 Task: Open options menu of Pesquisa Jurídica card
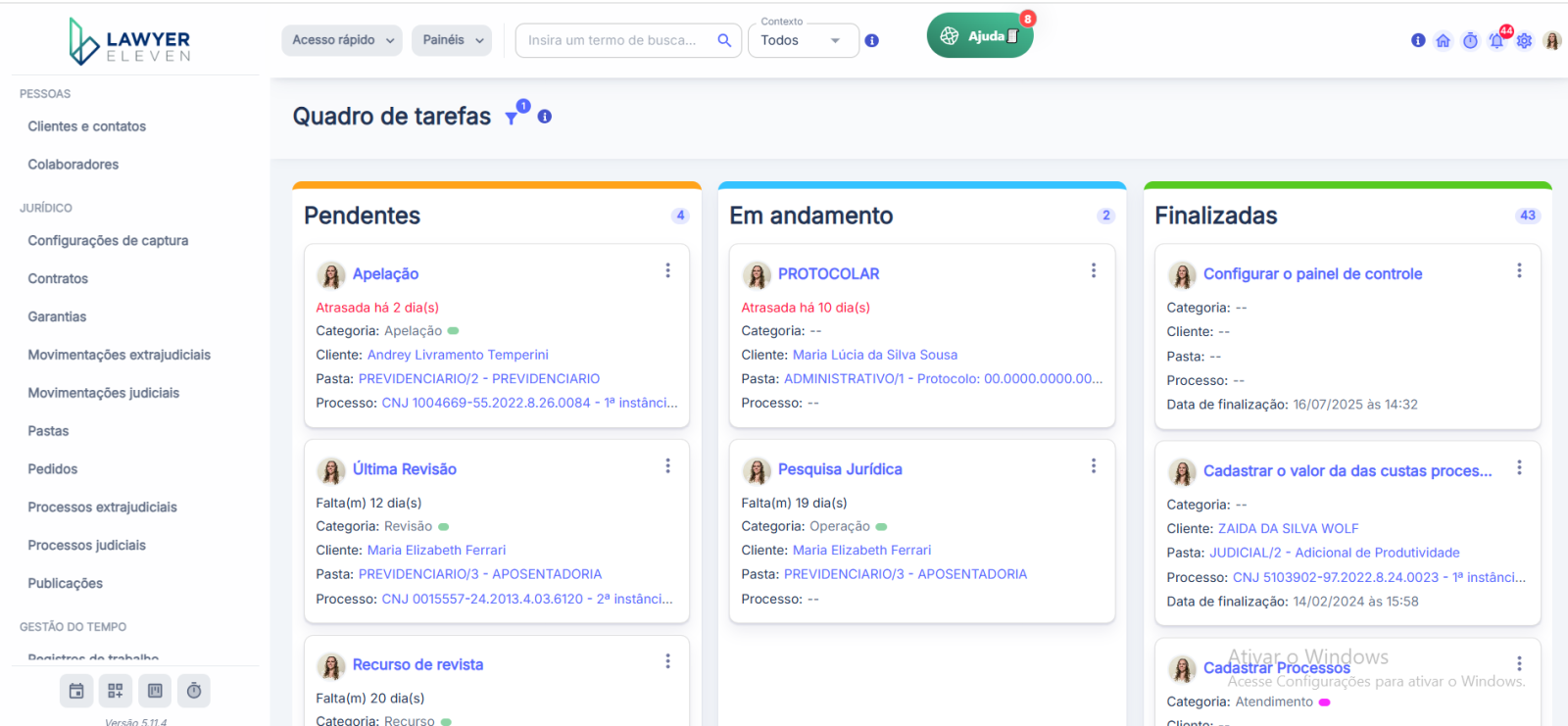1094,466
